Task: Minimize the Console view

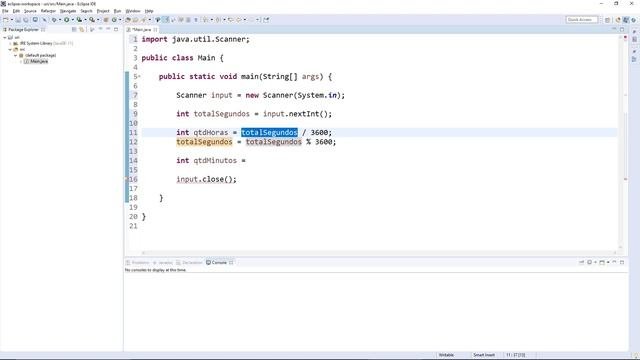Action: point(614,262)
